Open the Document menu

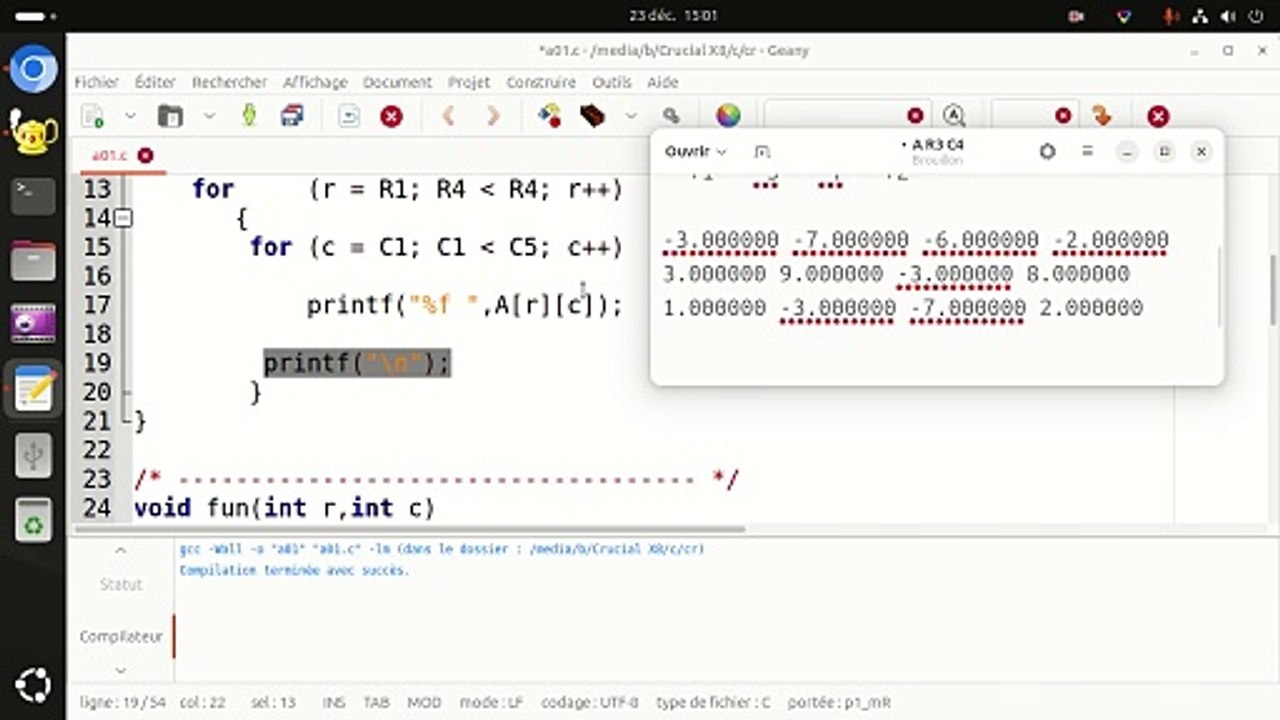pyautogui.click(x=397, y=82)
